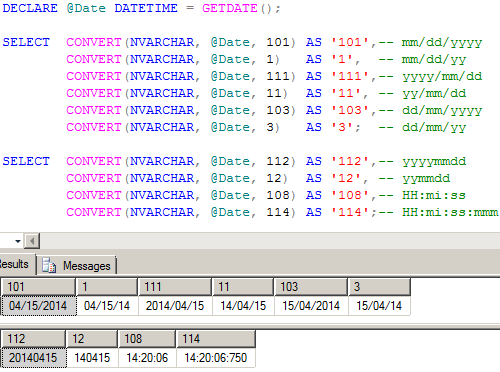
Task: Select cell 14/04/15
Action: (x=243, y=306)
